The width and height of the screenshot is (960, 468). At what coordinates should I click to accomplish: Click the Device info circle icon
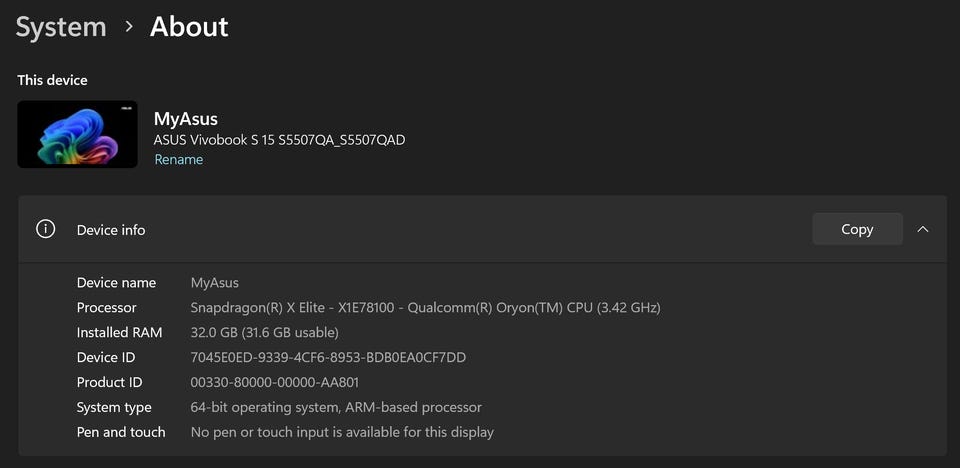click(x=46, y=229)
